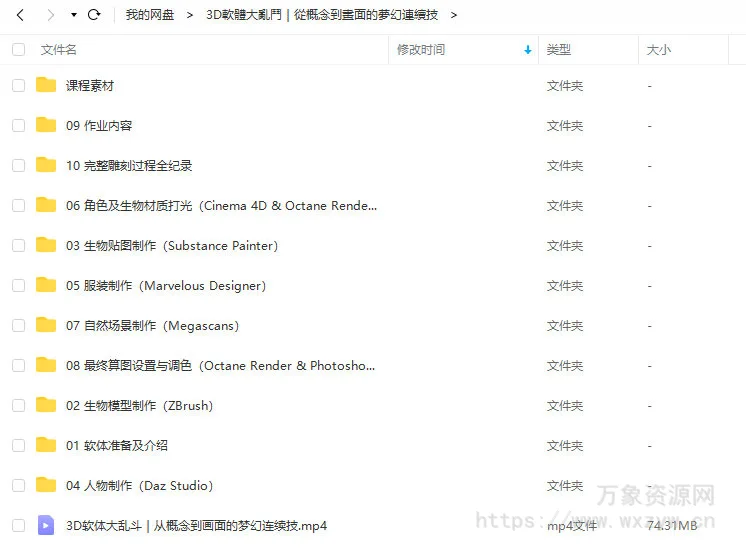Select checkbox beside 05 服装制作 folder
The height and width of the screenshot is (555, 746).
click(x=18, y=285)
